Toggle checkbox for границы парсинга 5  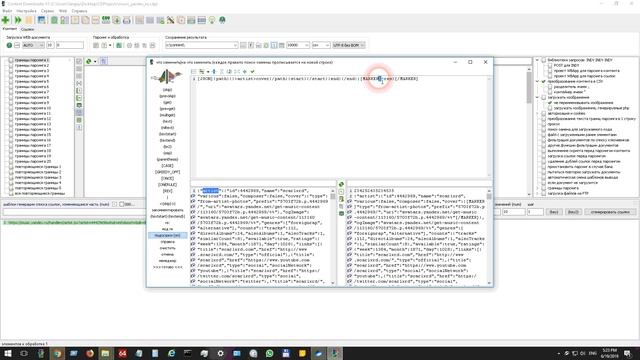point(11,81)
